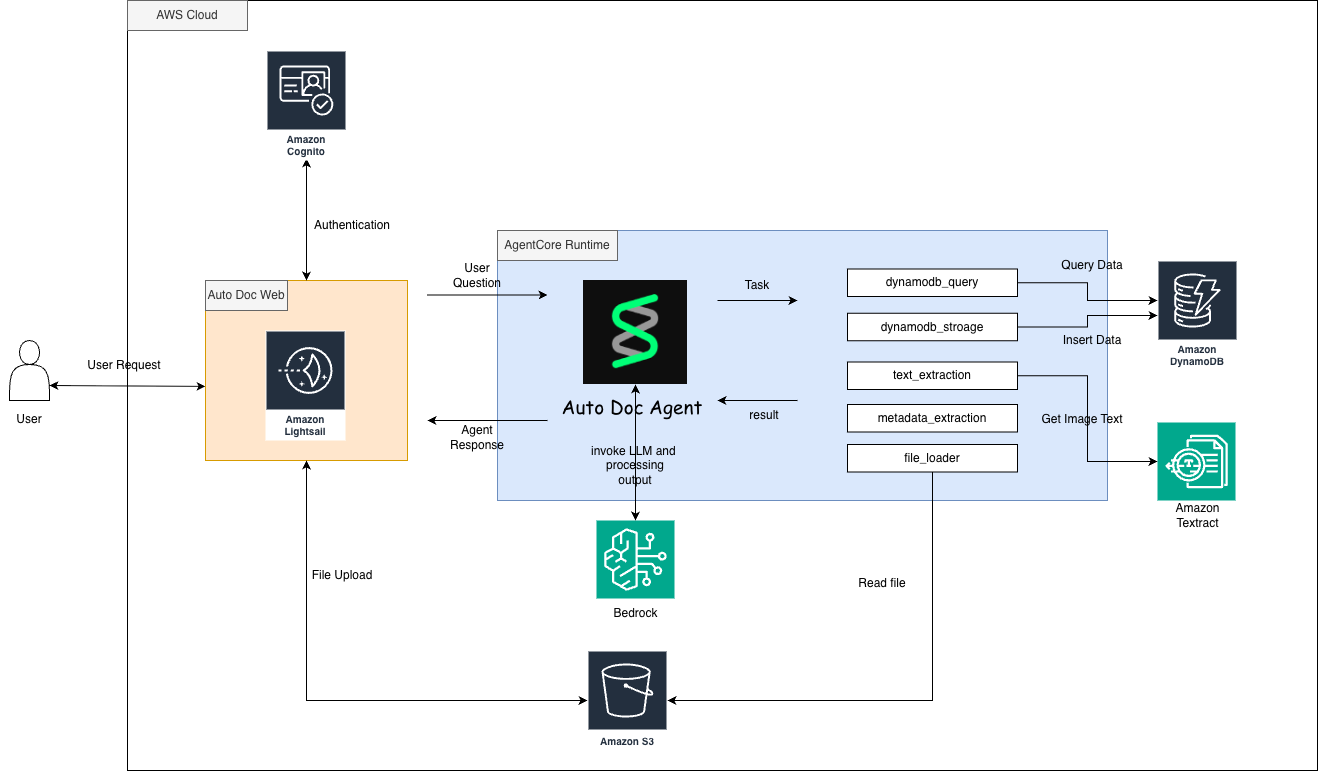Screen dimensions: 1319x772
Task: Click the Auto Doc Agent title text
Action: pos(632,407)
